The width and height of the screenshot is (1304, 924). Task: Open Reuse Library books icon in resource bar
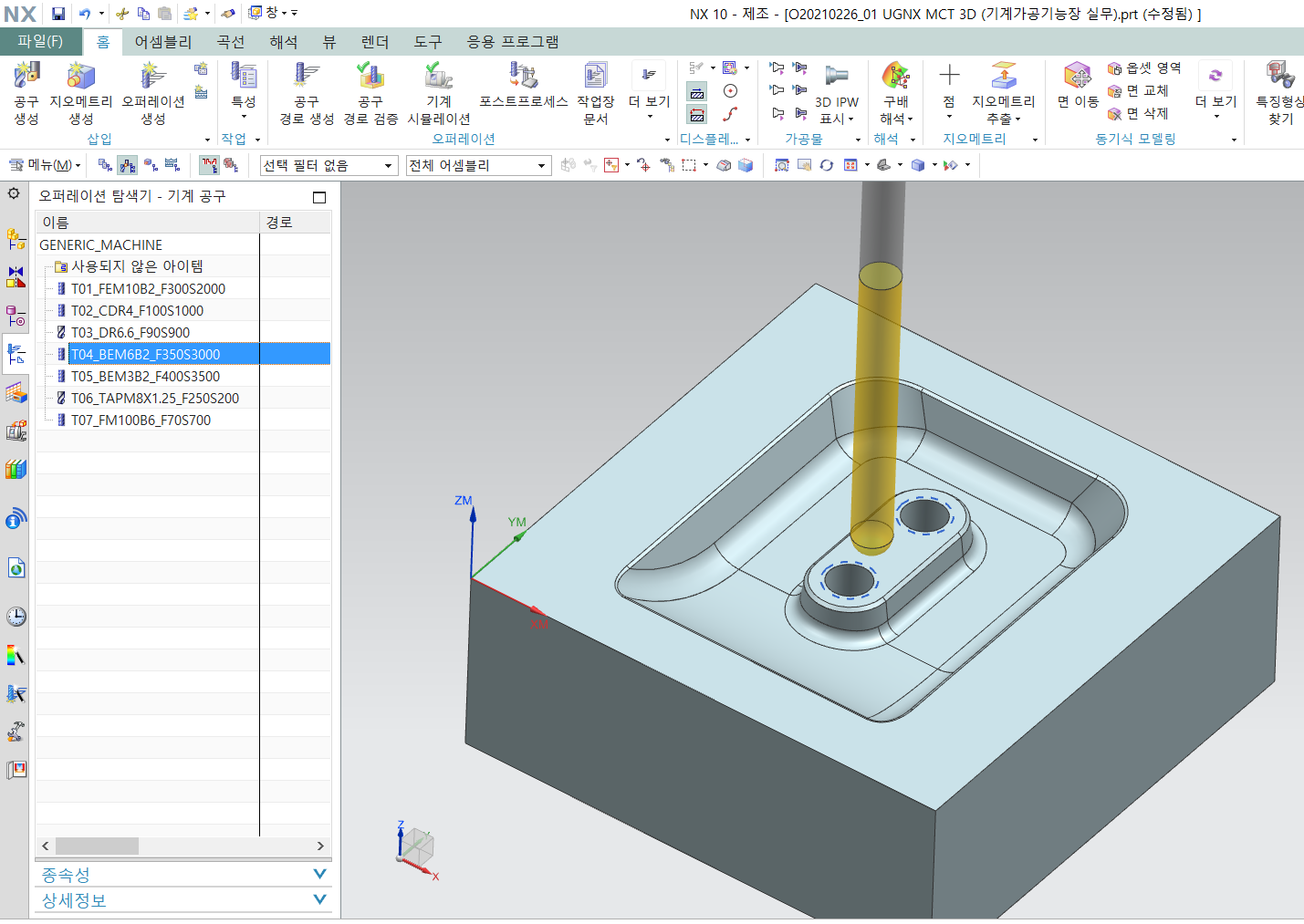[16, 469]
